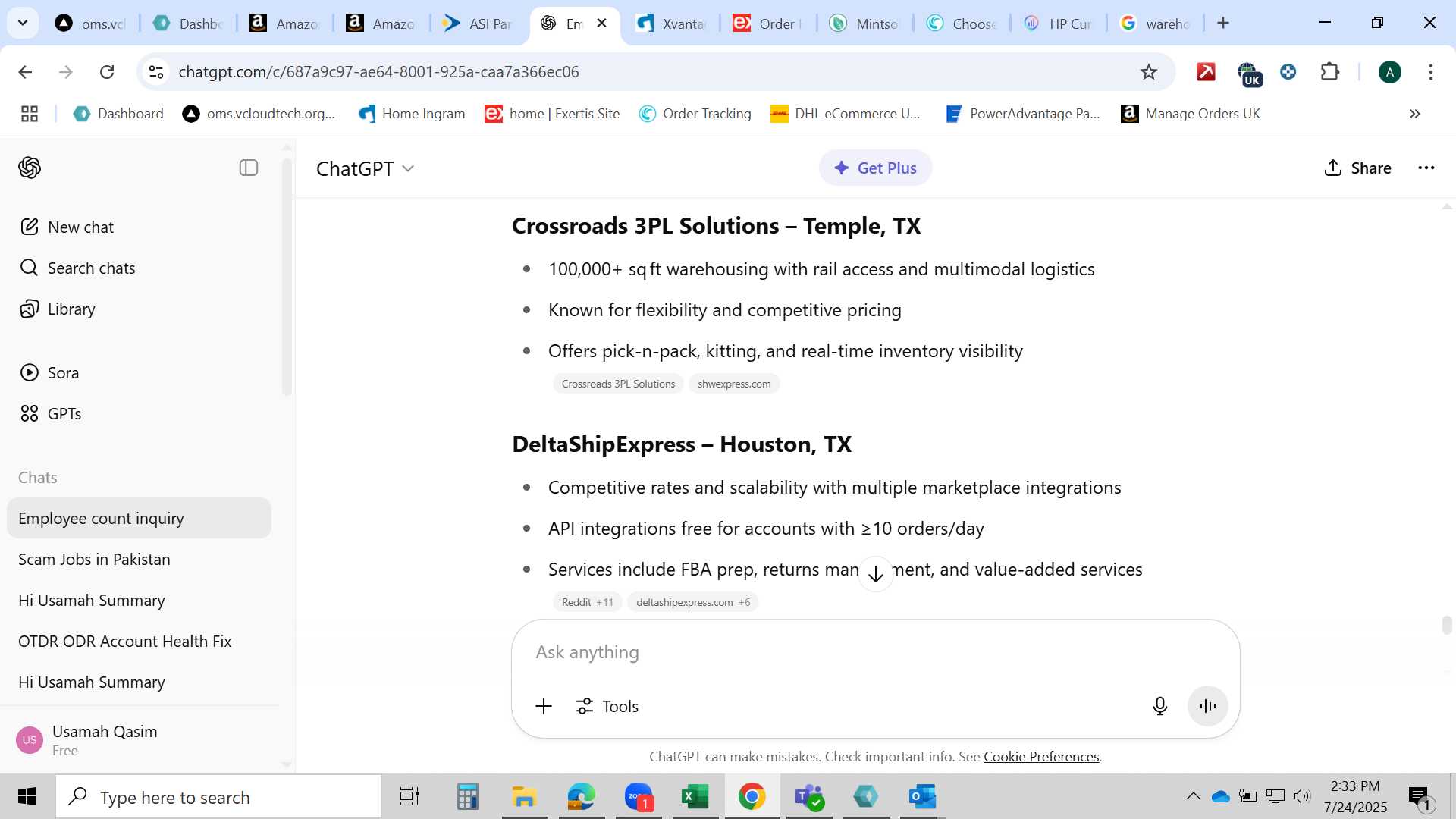Open the Home Ingram bookmark
This screenshot has width=1456, height=819.
(413, 114)
